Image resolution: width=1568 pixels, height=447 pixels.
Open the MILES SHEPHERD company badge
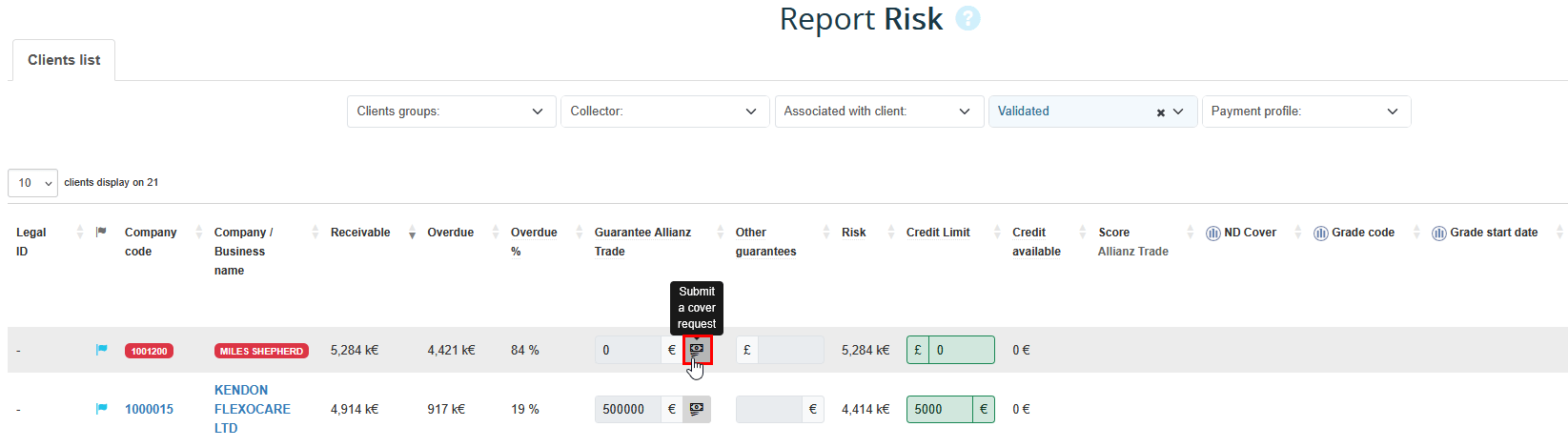point(261,351)
